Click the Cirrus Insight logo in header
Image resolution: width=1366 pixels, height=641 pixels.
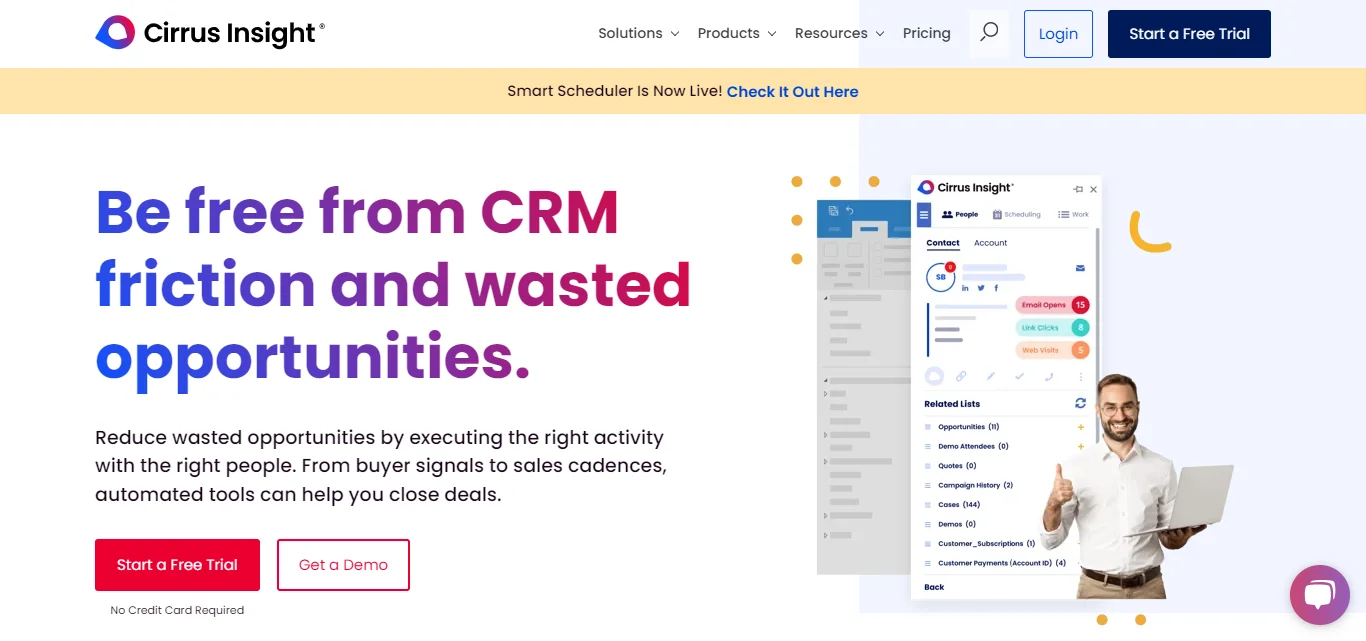click(x=210, y=33)
